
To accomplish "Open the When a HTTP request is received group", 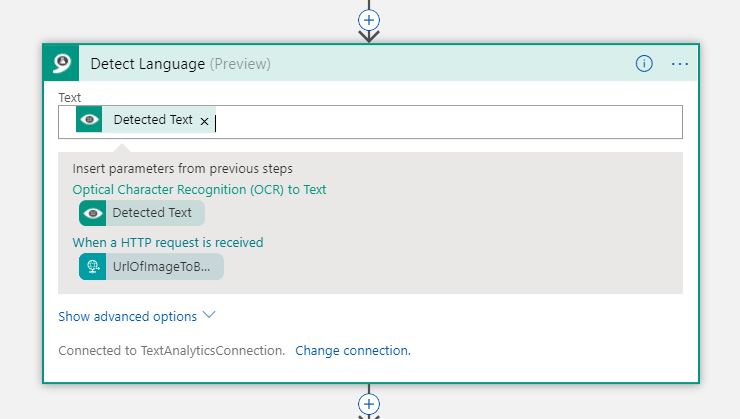I will coord(168,243).
